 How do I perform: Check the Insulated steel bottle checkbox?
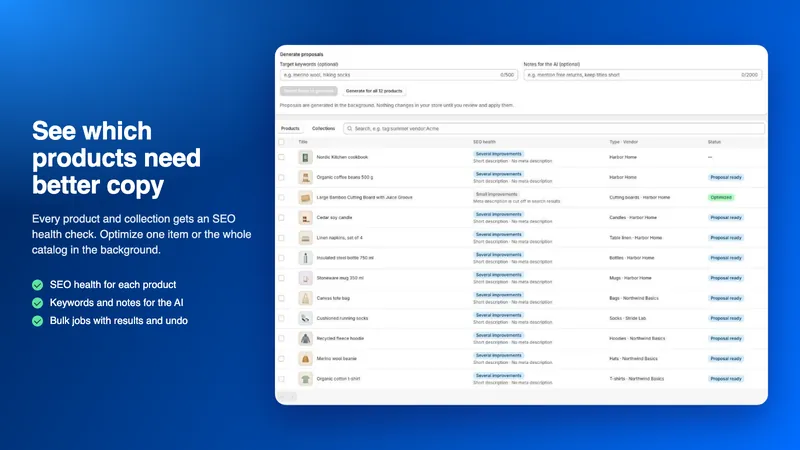(282, 258)
